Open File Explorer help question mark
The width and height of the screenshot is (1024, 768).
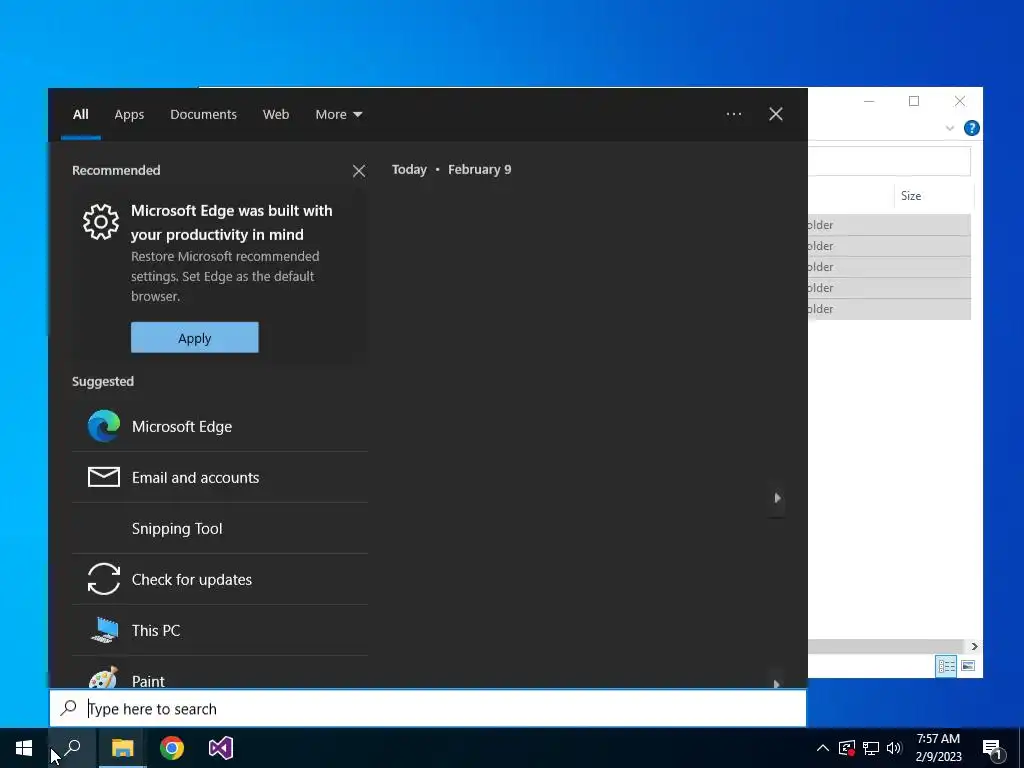pos(972,128)
